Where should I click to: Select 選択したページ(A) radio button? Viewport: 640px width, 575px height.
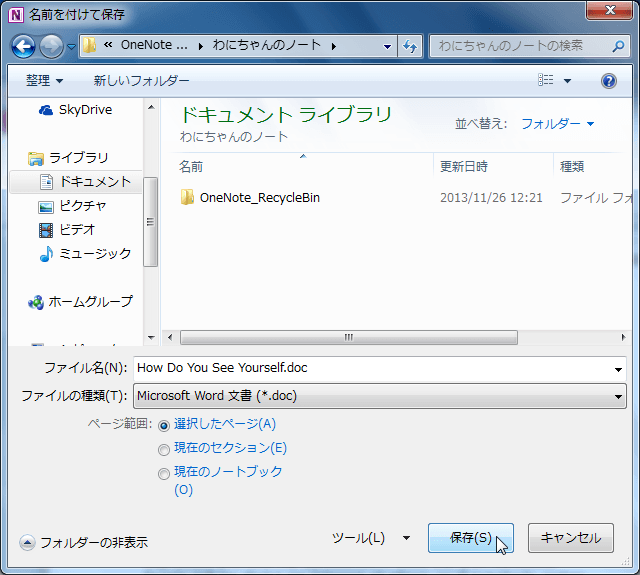tap(164, 426)
